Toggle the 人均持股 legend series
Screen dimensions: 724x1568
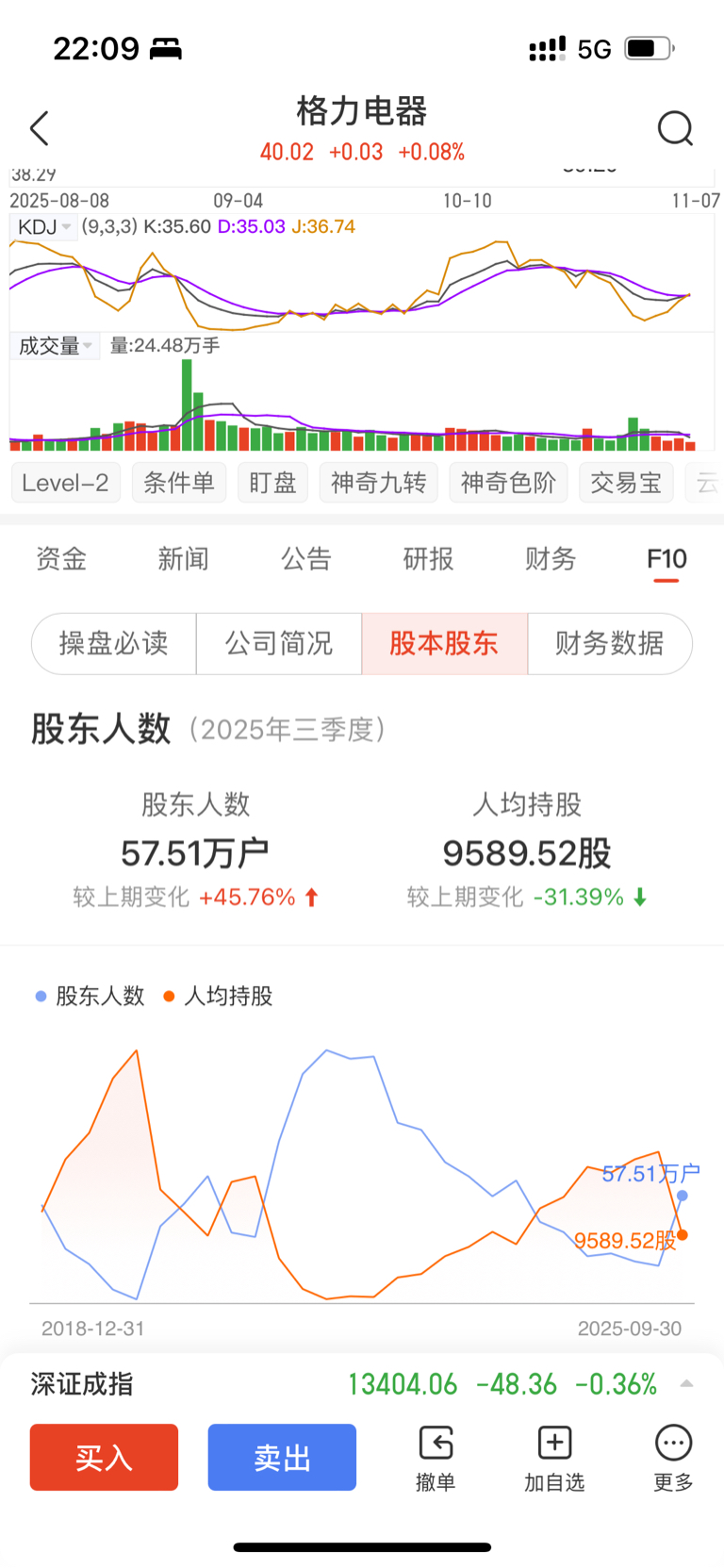click(x=218, y=997)
